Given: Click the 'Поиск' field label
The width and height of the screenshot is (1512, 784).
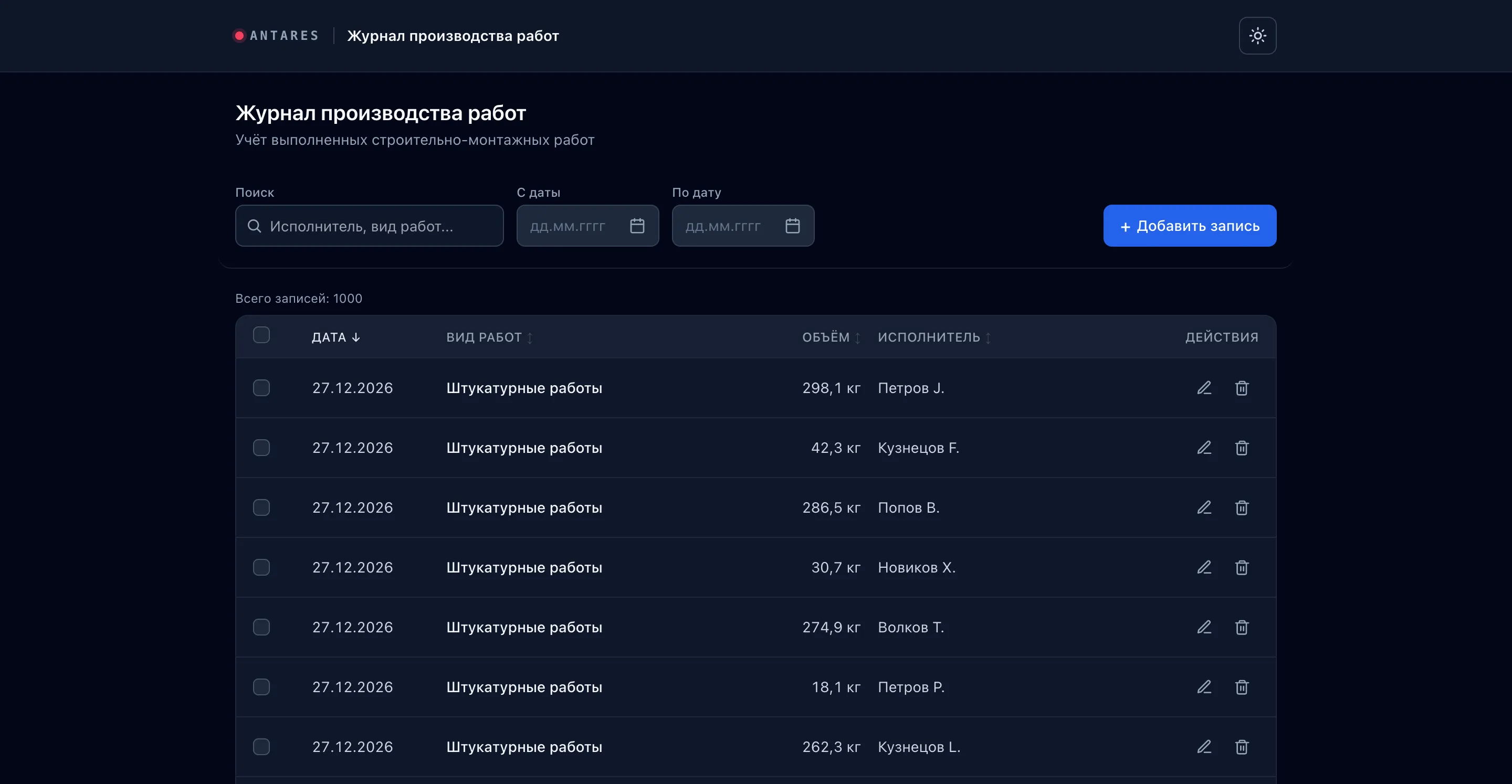Looking at the screenshot, I should pos(255,193).
